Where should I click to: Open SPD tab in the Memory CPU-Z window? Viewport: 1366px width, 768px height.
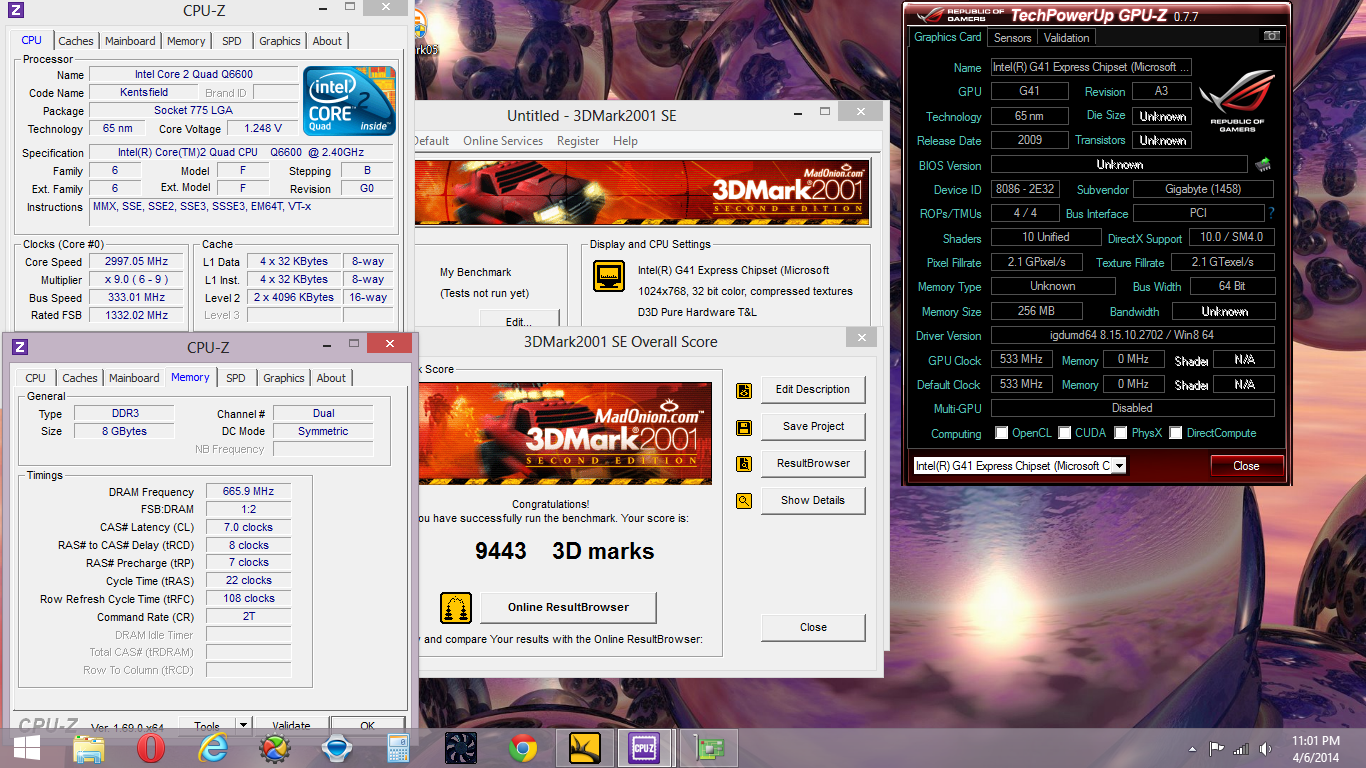point(236,378)
